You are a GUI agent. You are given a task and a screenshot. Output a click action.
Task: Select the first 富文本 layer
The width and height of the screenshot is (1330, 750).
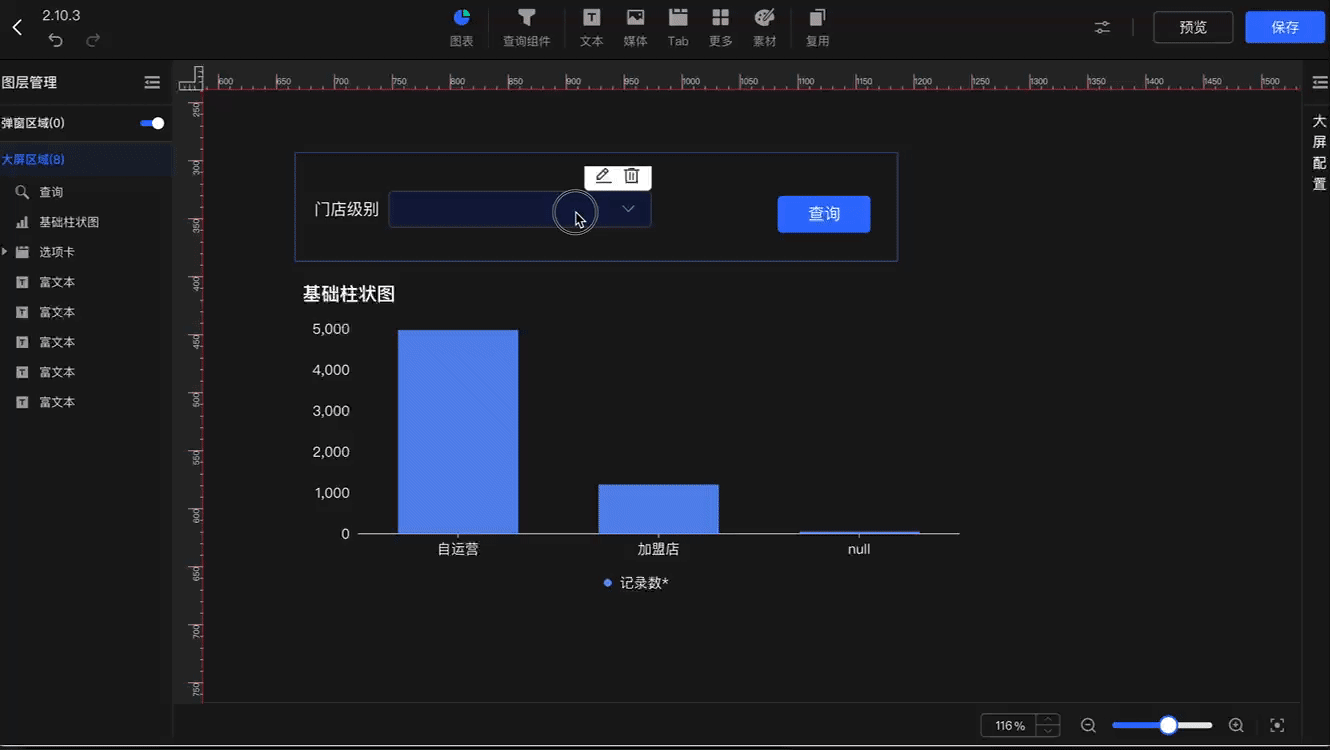[86, 282]
